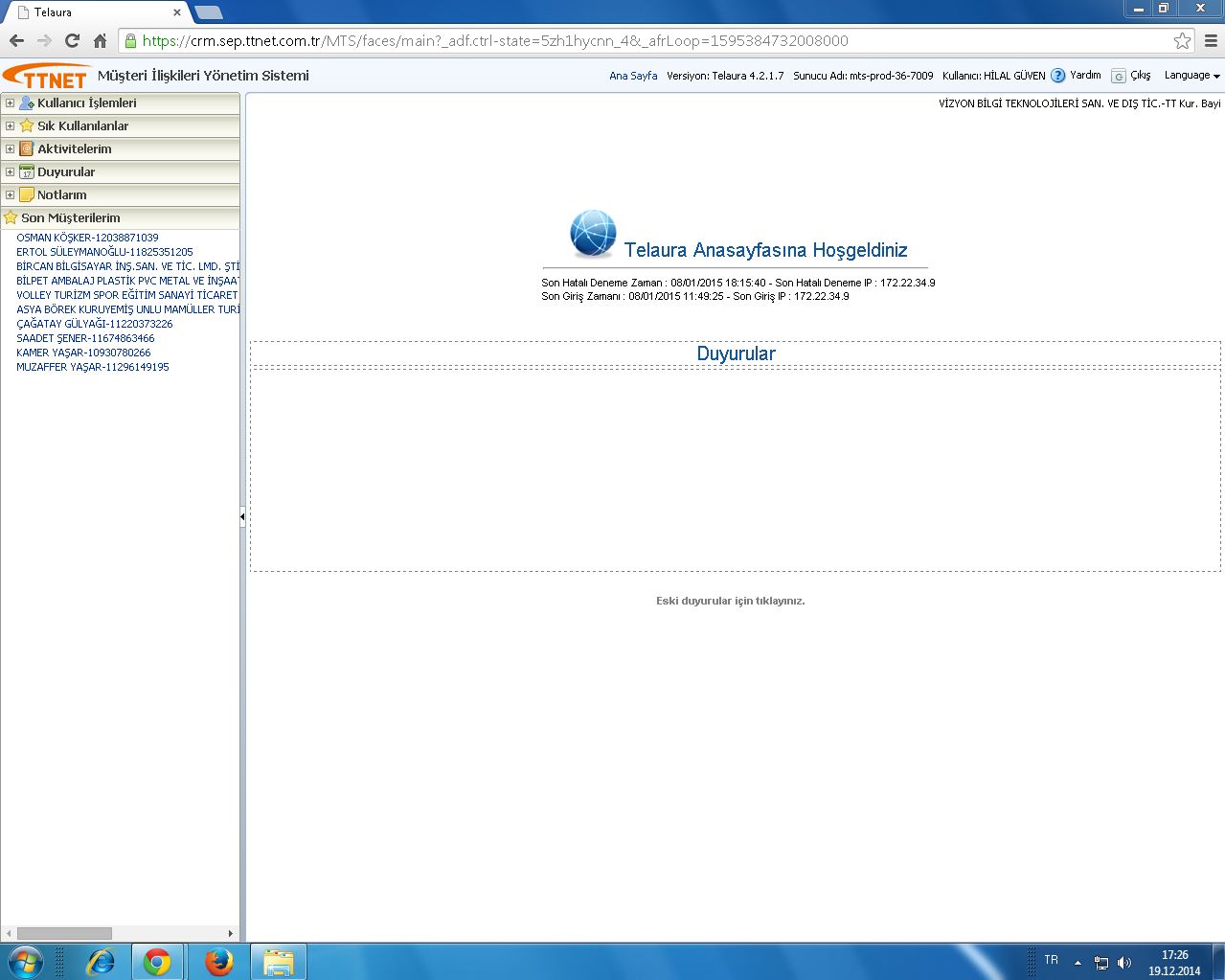This screenshot has height=980, width=1225.
Task: Open Windows Explorer from the taskbar
Action: click(278, 962)
